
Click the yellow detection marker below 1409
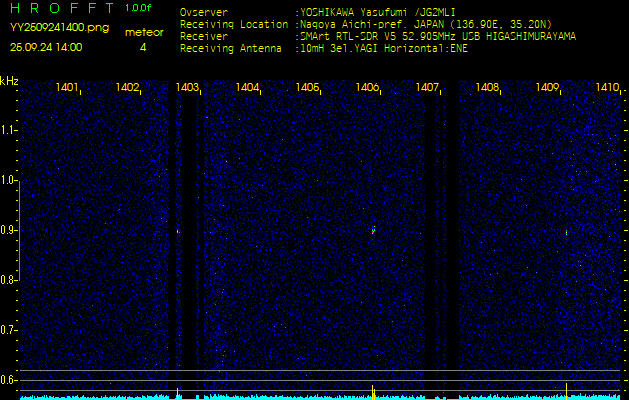(566, 391)
